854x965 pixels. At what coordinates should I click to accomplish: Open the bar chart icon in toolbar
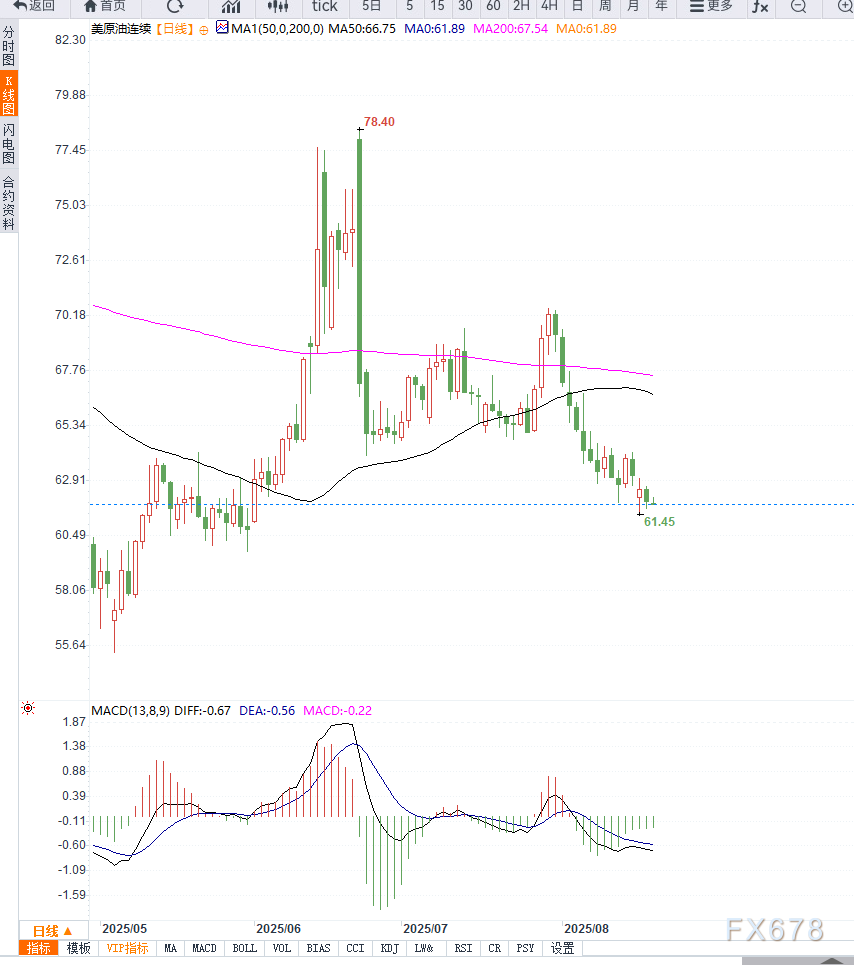tap(230, 6)
